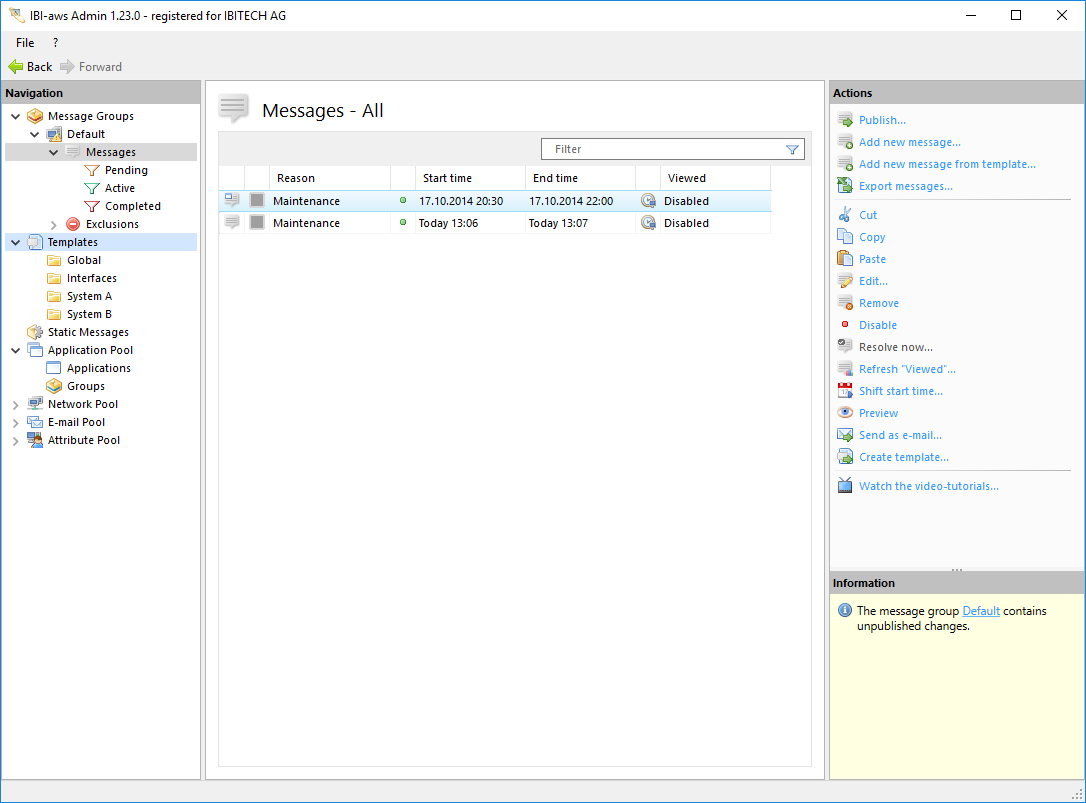Click Add new message from template

(946, 164)
